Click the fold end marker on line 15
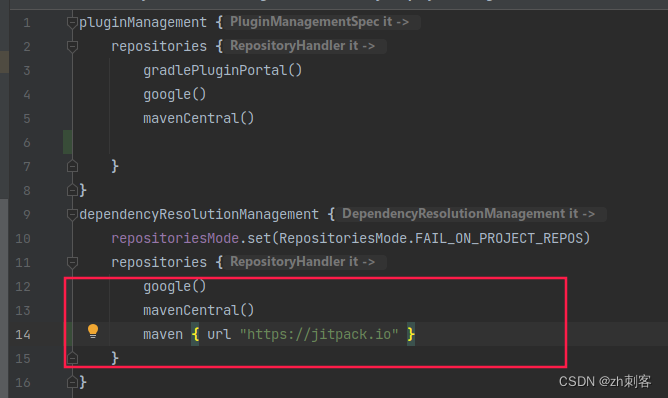Viewport: 668px width, 398px height. coord(72,358)
